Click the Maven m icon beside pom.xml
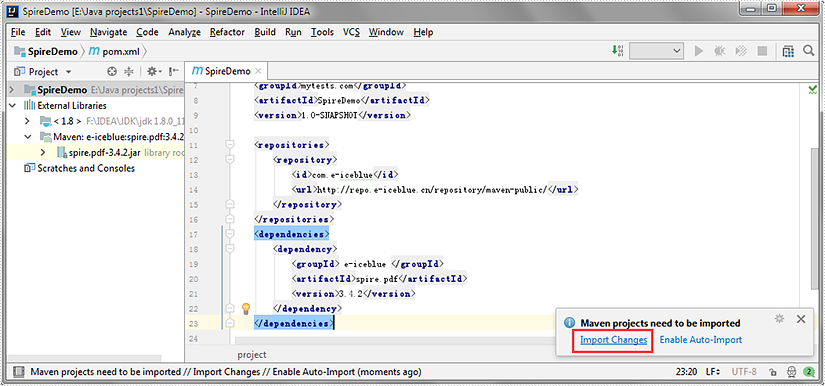Screen dimensions: 825x386 click(x=94, y=51)
